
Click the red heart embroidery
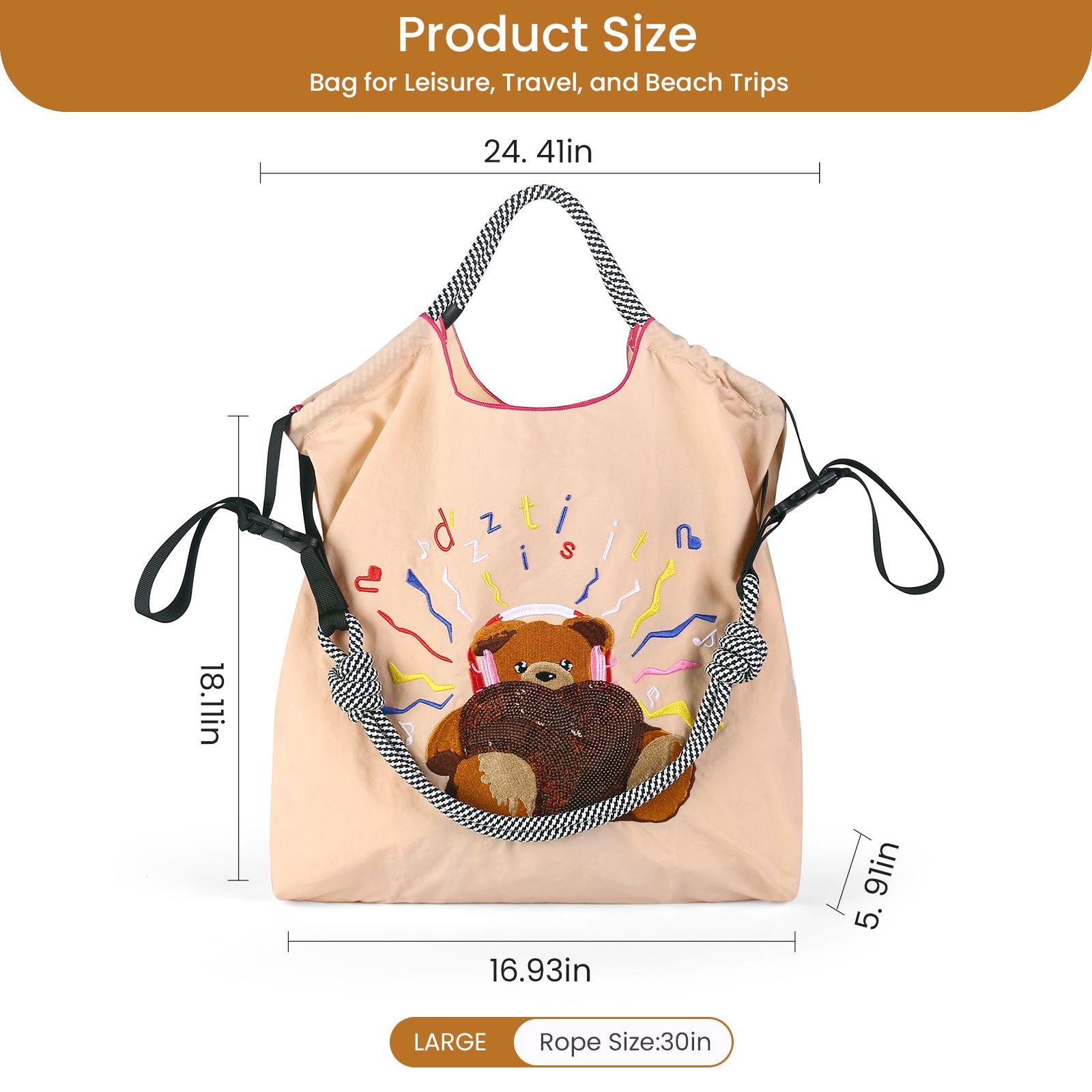pyautogui.click(x=368, y=578)
